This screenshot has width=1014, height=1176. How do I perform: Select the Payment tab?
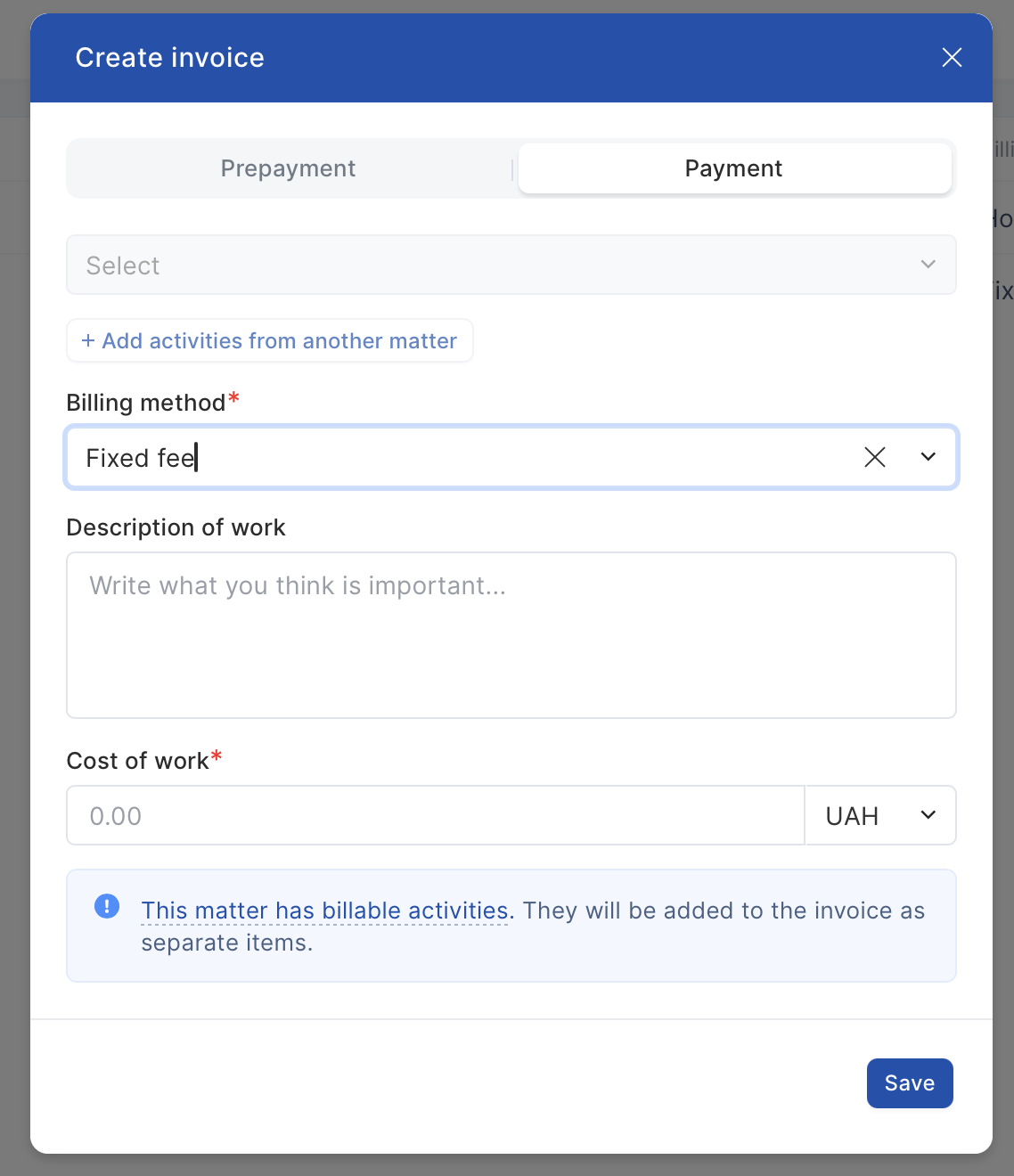point(734,168)
